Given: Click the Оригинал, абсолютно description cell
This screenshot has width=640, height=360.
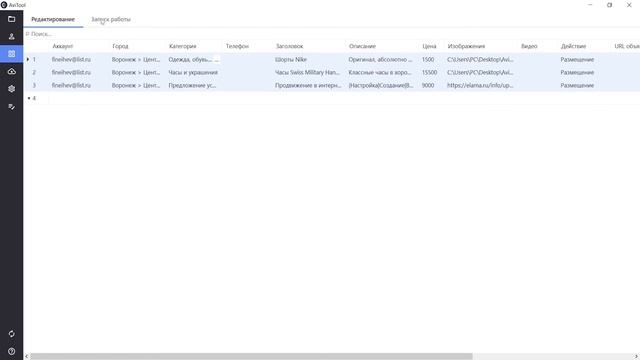Looking at the screenshot, I should pyautogui.click(x=380, y=60).
